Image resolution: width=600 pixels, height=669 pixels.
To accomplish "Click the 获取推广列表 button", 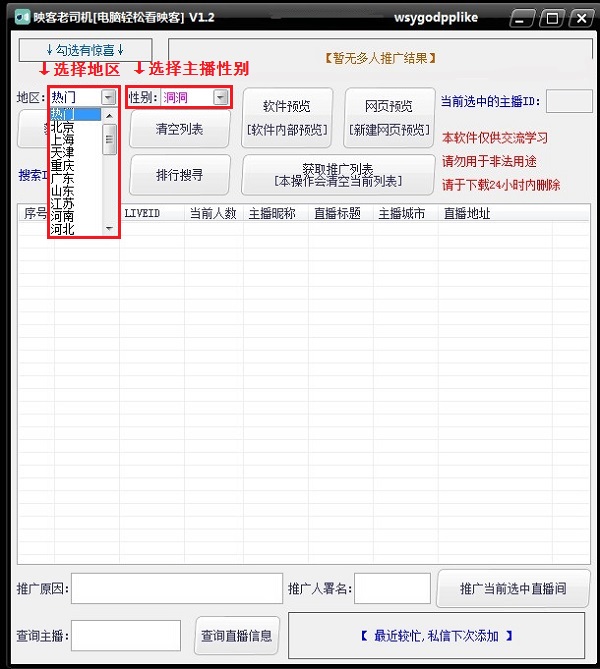I will point(338,175).
